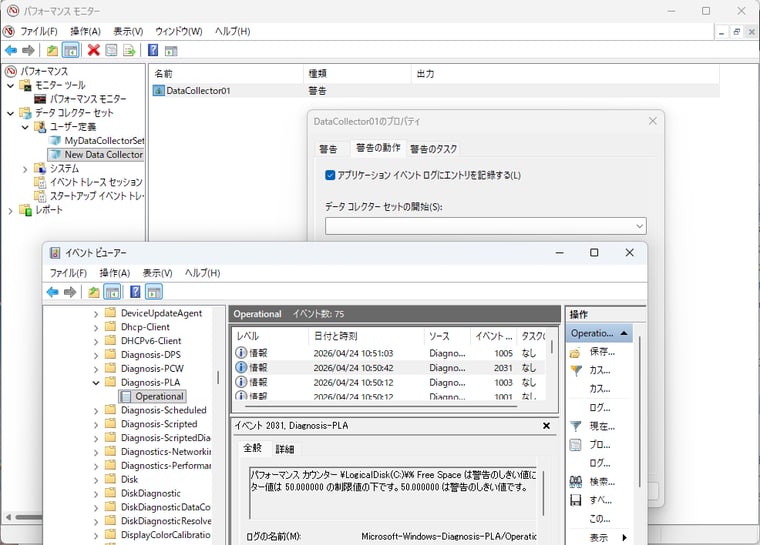The image size is (760, 545).
Task: Sort events by the 日付と時刻 column header
Action: tap(366, 336)
